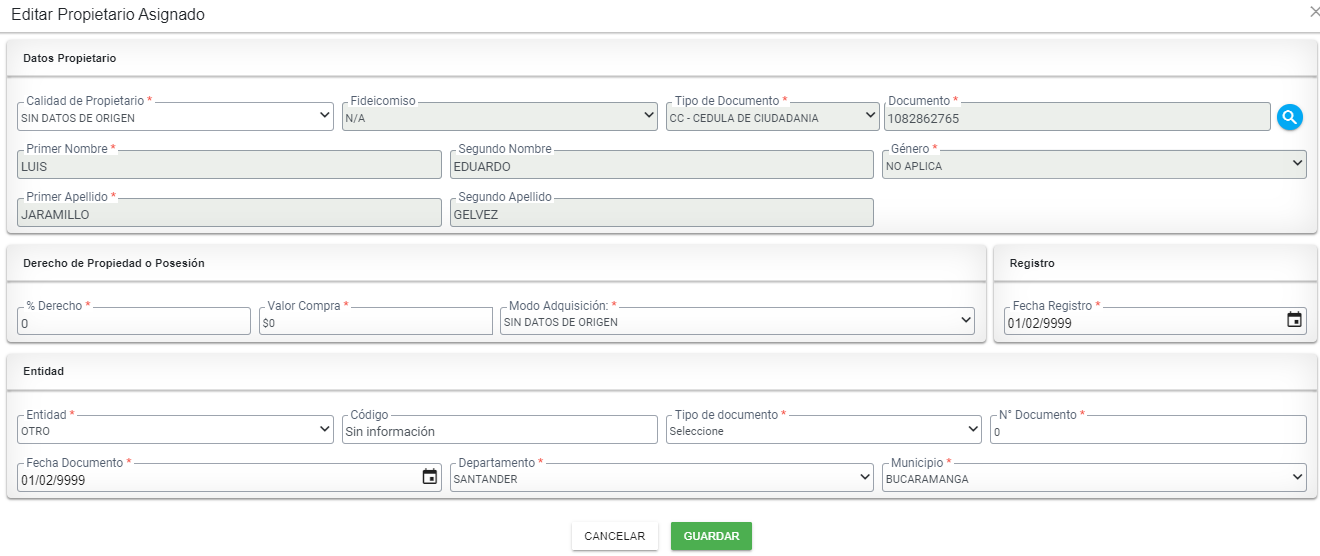Expand the Género dropdown
Viewport: 1320px width, 556px height.
tap(1094, 164)
